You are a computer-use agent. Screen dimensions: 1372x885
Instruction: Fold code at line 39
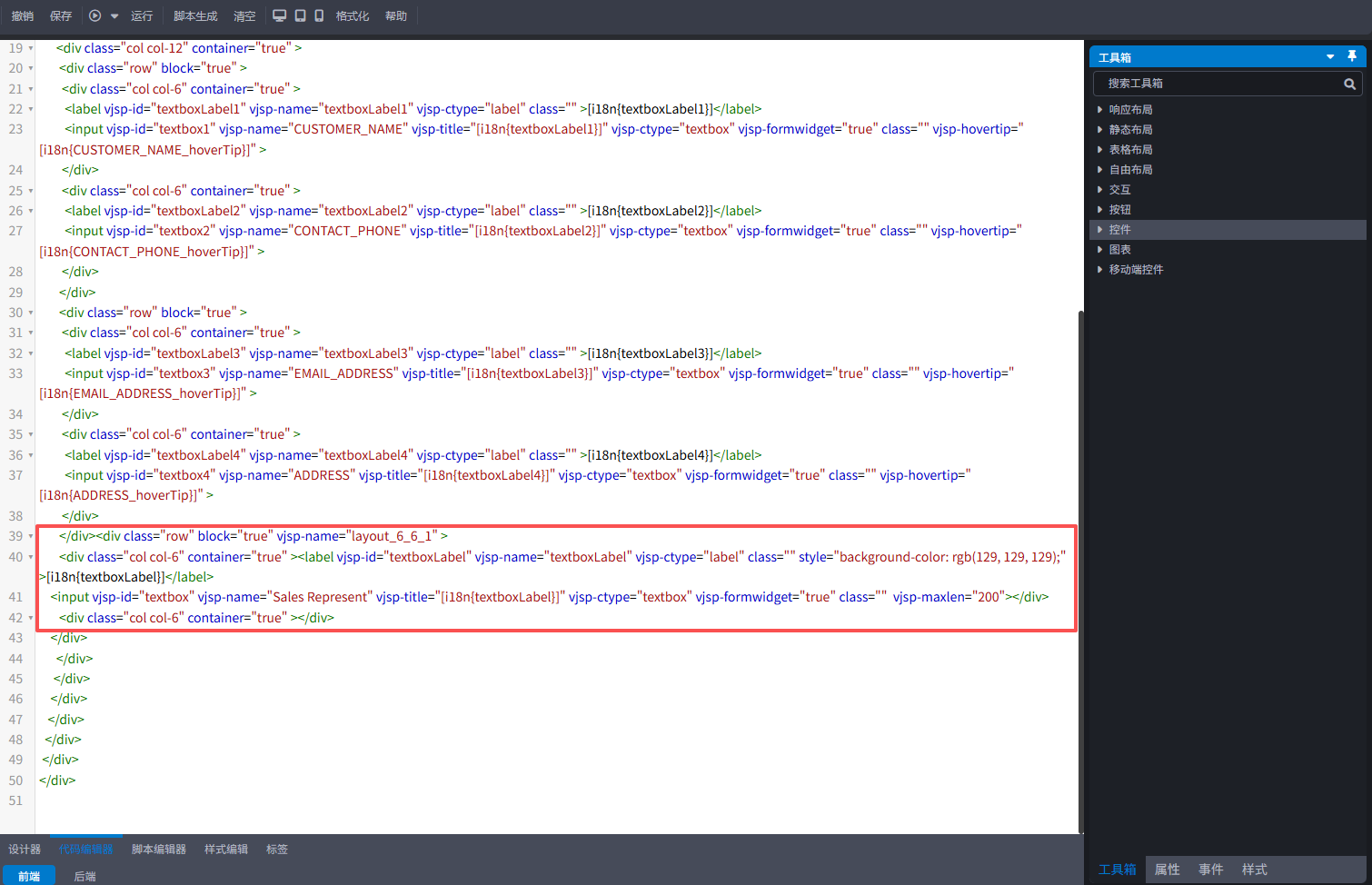pyautogui.click(x=31, y=536)
